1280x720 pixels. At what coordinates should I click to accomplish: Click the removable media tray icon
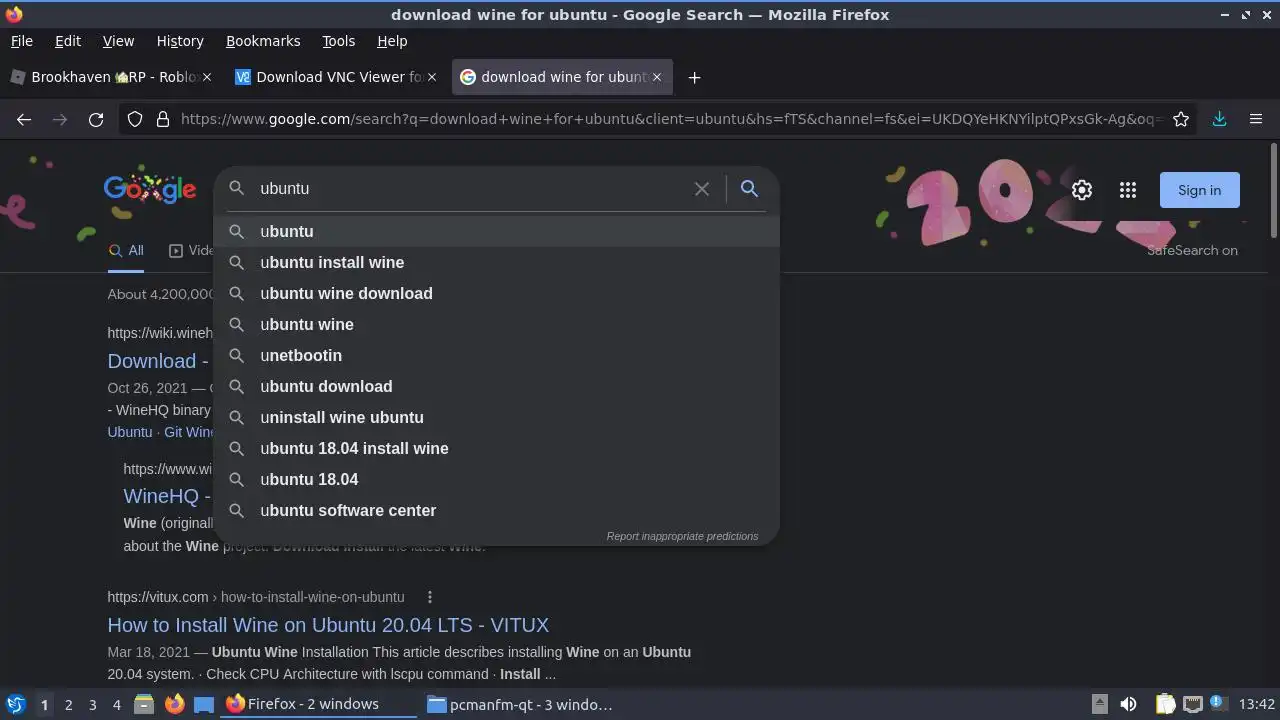1099,704
